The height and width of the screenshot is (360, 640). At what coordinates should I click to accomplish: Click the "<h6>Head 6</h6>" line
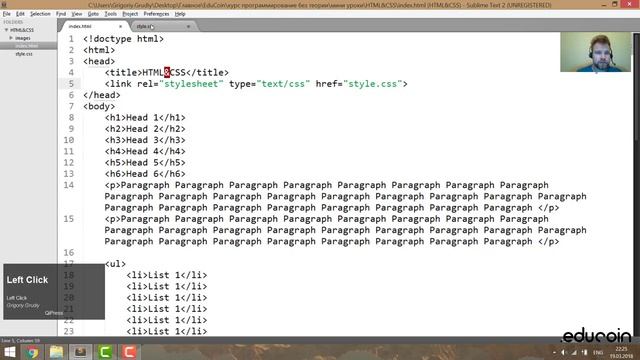tap(145, 174)
